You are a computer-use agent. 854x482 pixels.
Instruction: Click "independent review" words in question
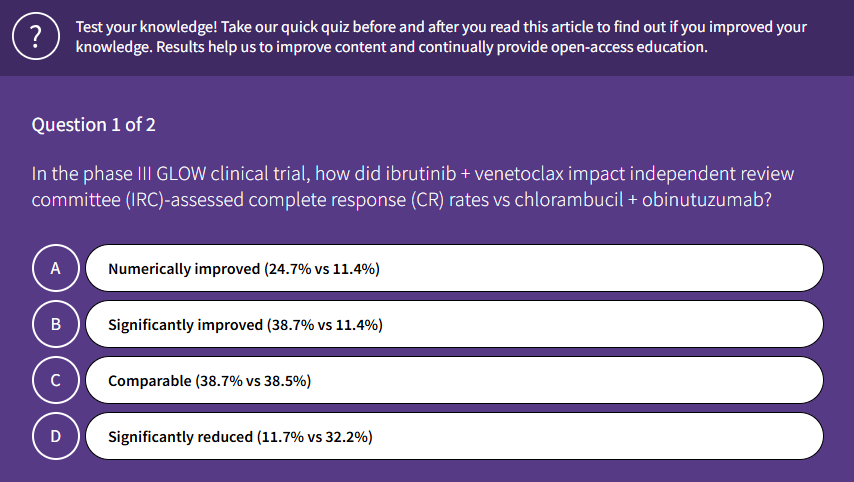click(712, 174)
